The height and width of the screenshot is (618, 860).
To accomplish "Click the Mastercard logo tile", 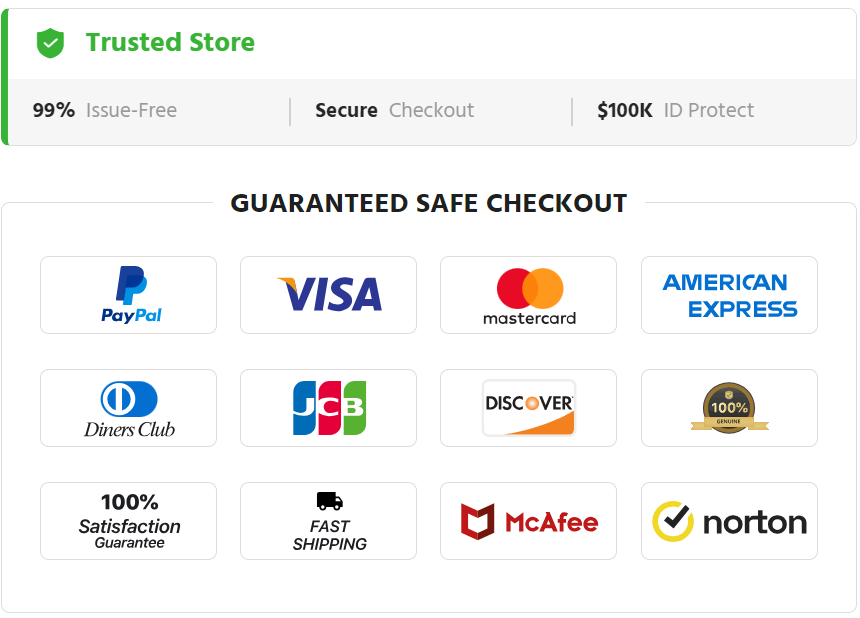I will pyautogui.click(x=528, y=295).
